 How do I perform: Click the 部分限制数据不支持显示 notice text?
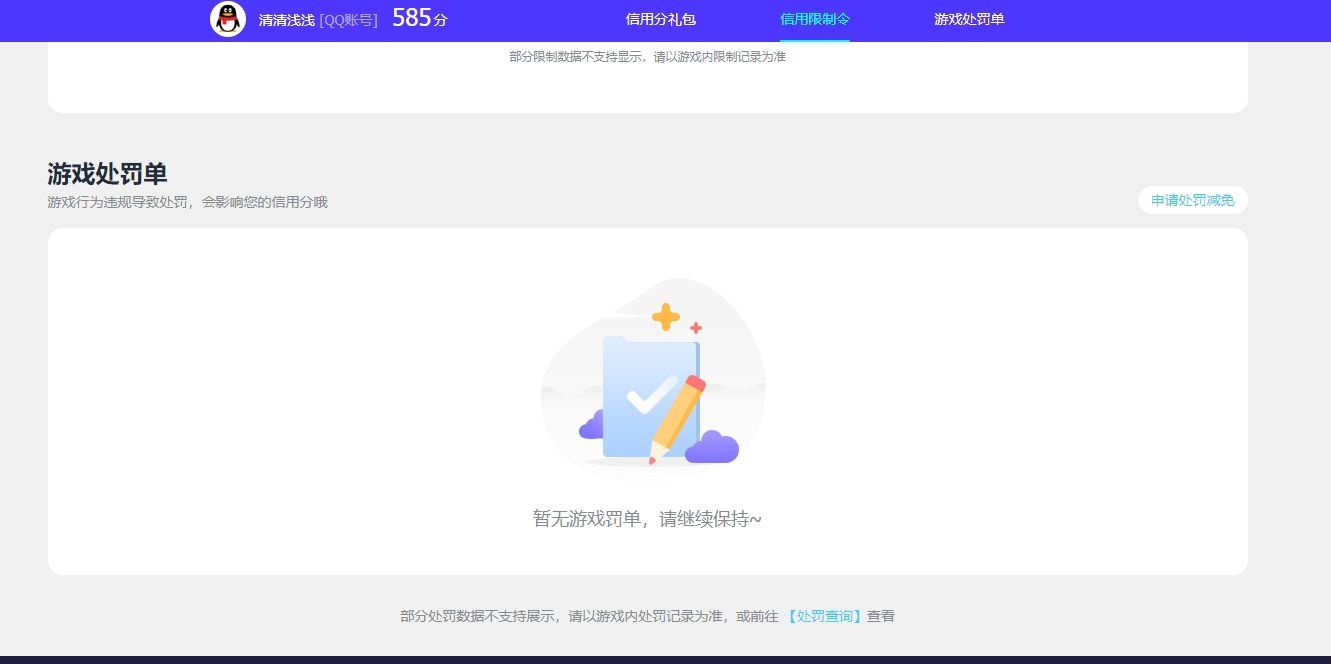tap(647, 57)
